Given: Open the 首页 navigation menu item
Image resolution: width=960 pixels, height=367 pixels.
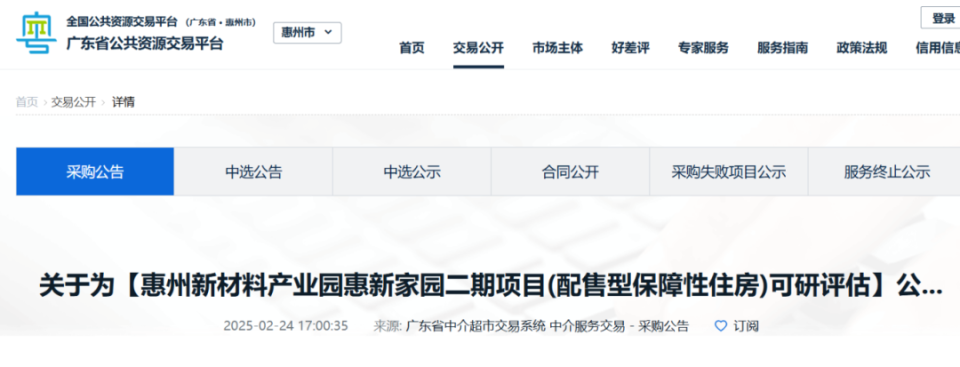Looking at the screenshot, I should click(x=411, y=48).
